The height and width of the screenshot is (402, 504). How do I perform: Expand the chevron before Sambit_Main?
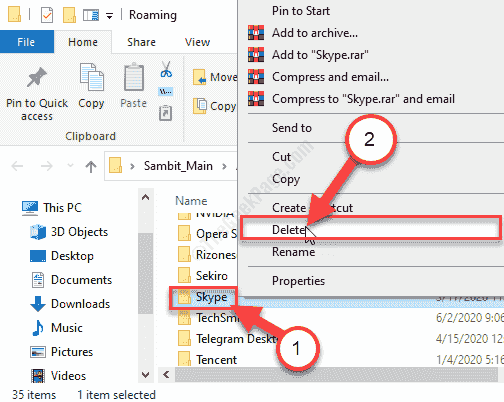pyautogui.click(x=132, y=166)
